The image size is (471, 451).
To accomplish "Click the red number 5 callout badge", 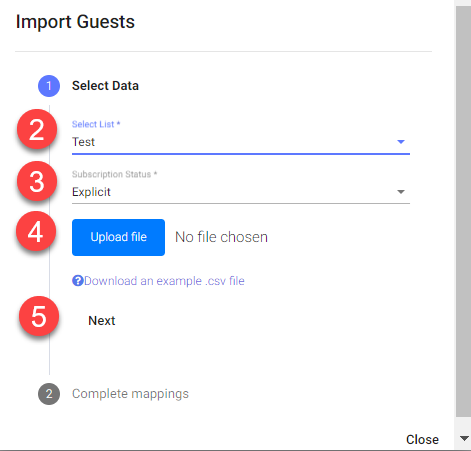I will coord(39,316).
